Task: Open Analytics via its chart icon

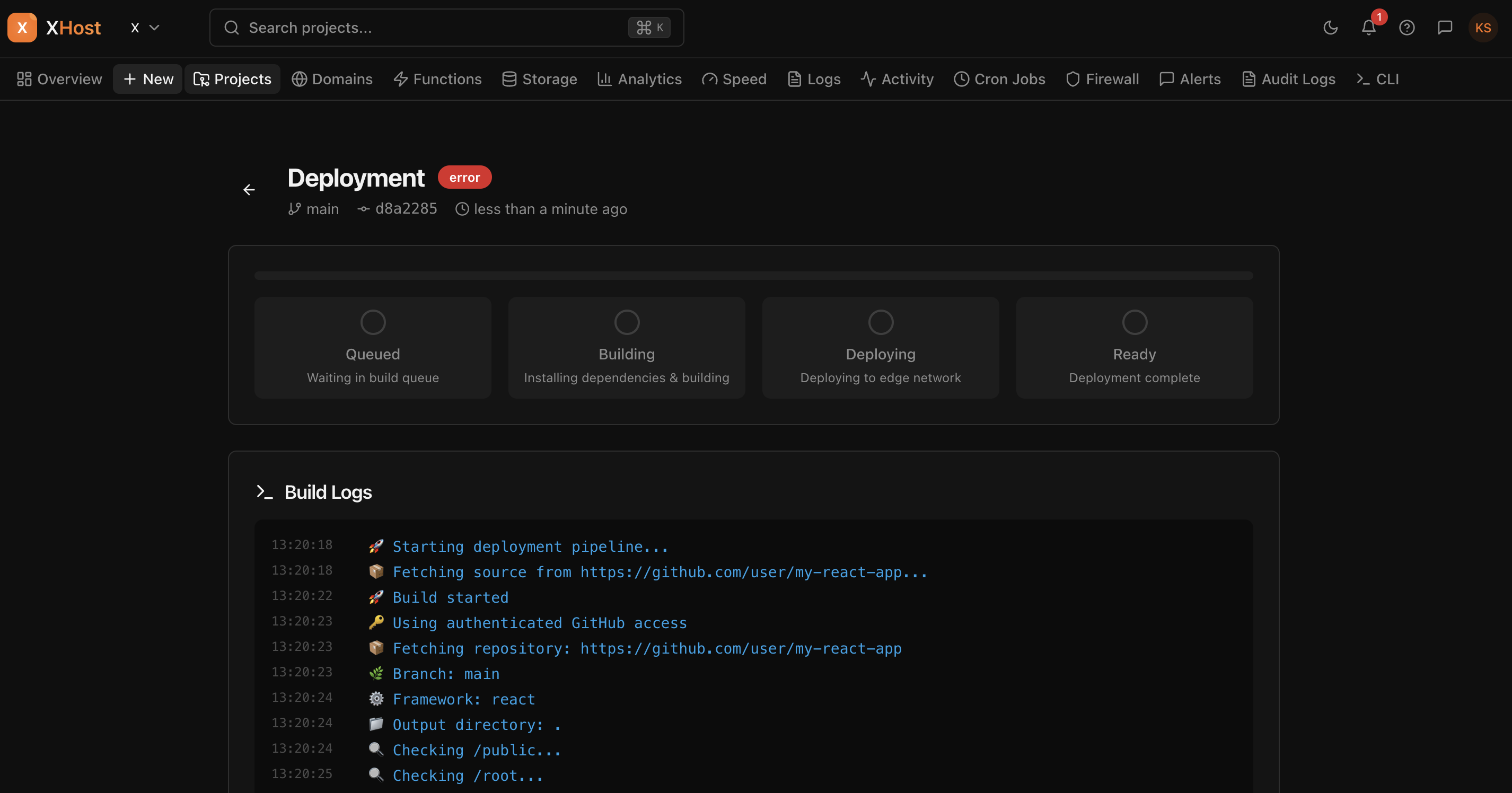Action: tap(604, 78)
